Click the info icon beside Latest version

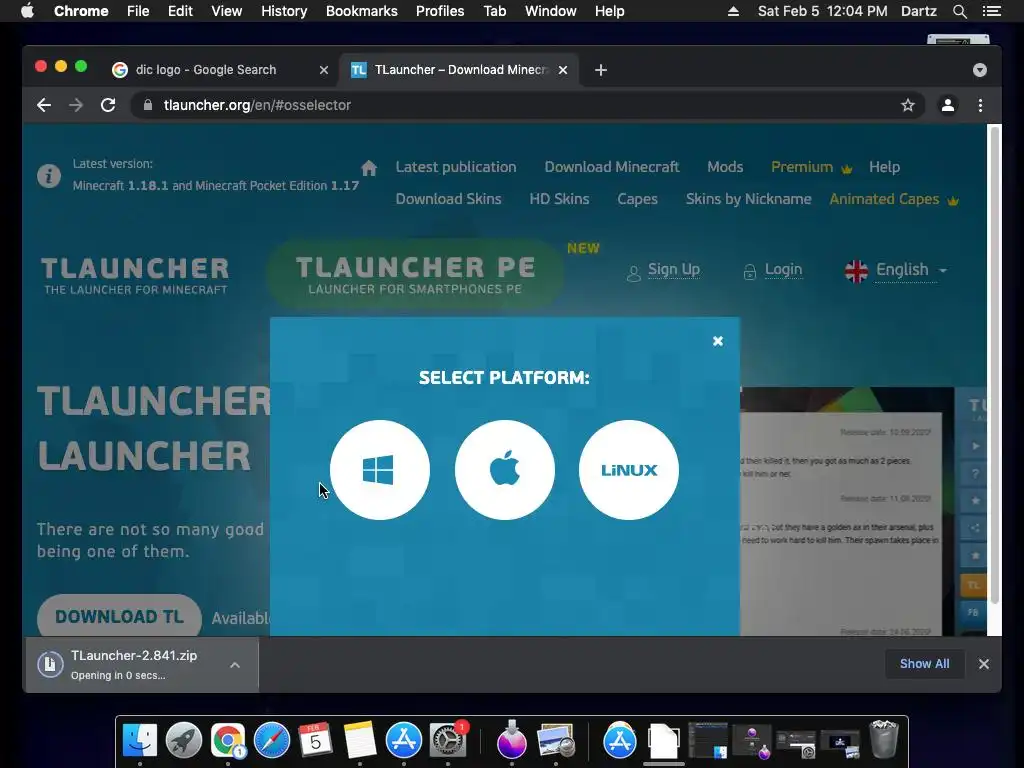49,176
